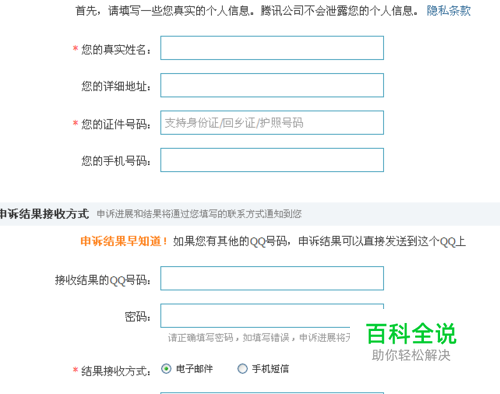Click the 结果接收方式 field label

(116, 371)
